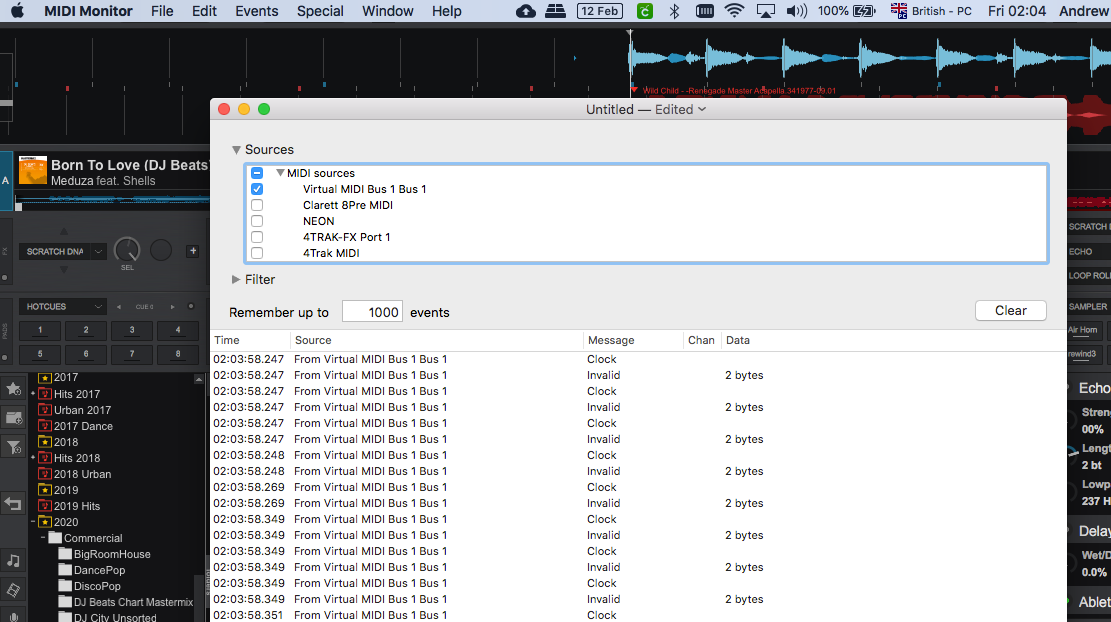Click the film strip video sidebar icon
Screen dimensions: 1111x622
click(x=13, y=589)
